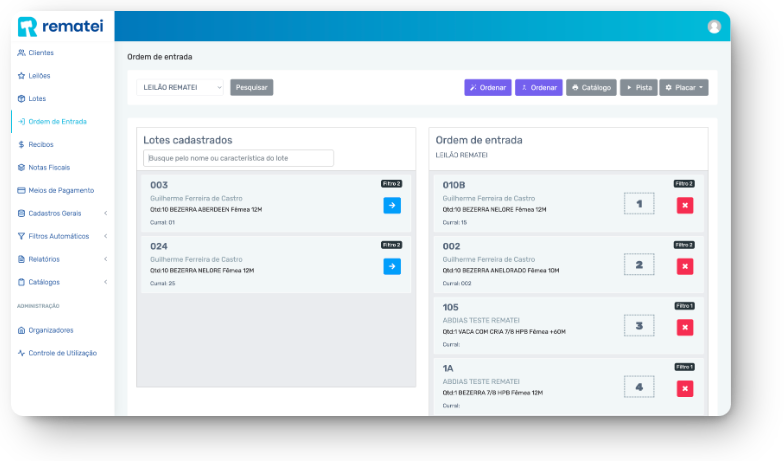Expand the Cadastros Gerais sidebar menu
784x461 pixels.
pos(62,213)
